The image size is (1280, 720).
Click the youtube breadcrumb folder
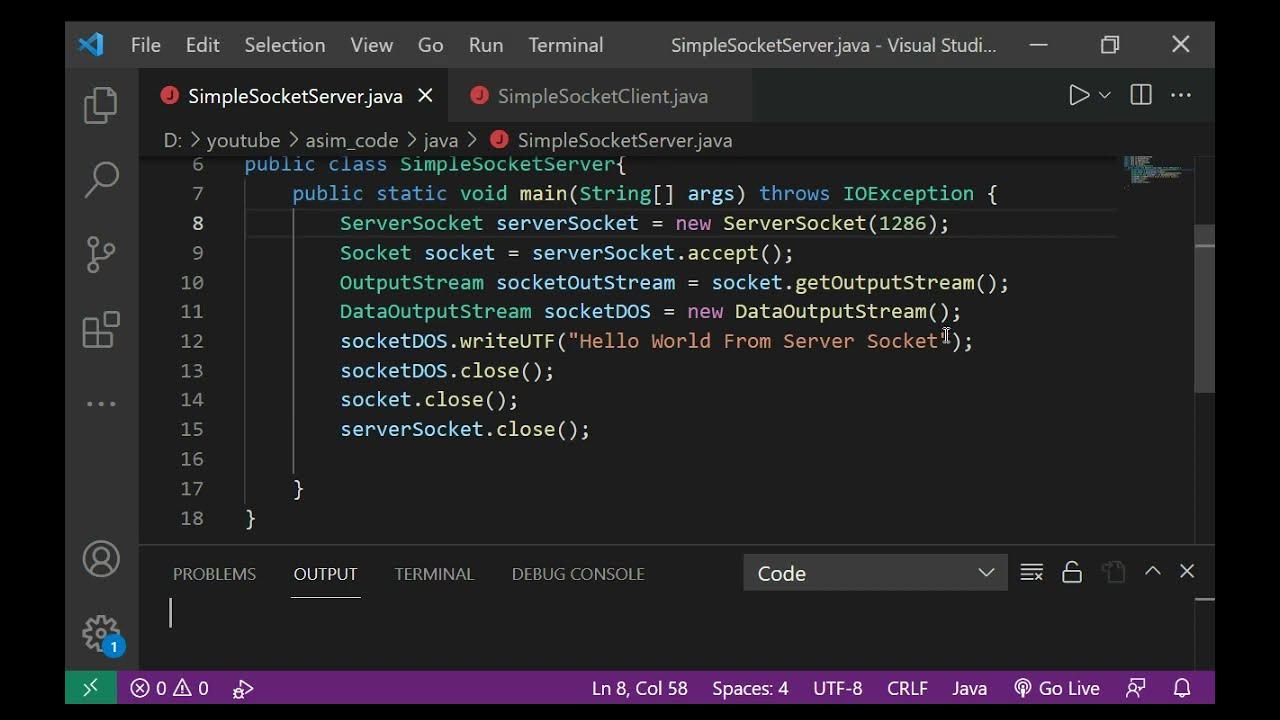pos(243,140)
